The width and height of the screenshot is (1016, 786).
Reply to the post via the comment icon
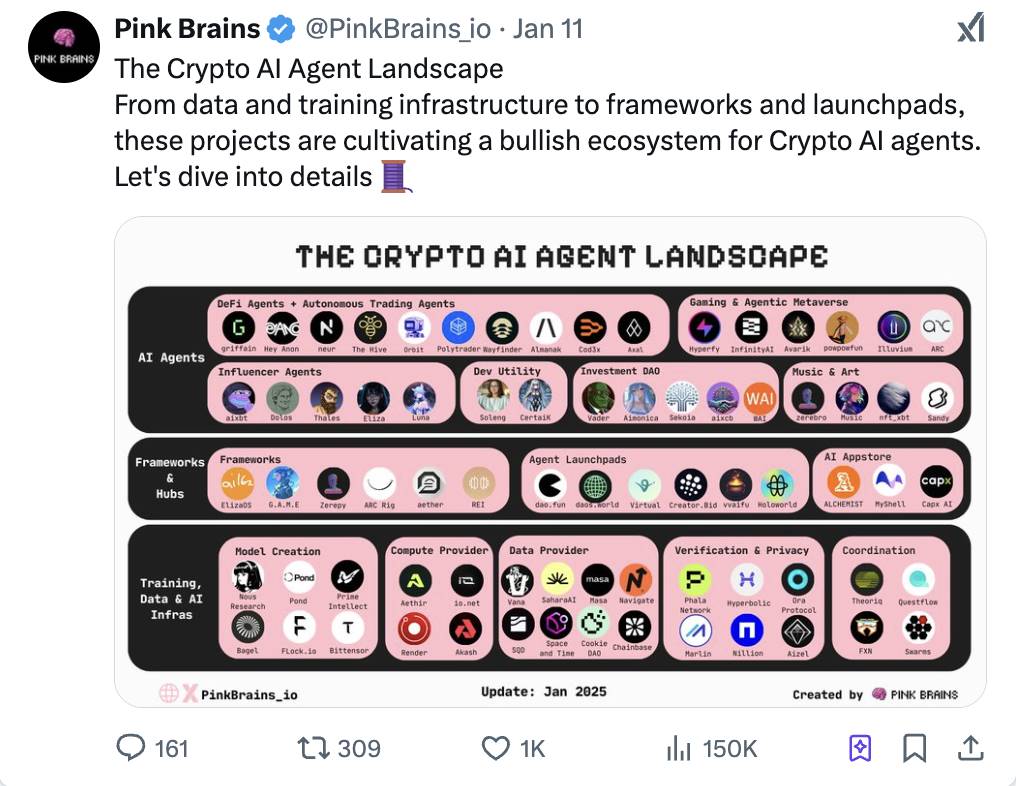(131, 748)
